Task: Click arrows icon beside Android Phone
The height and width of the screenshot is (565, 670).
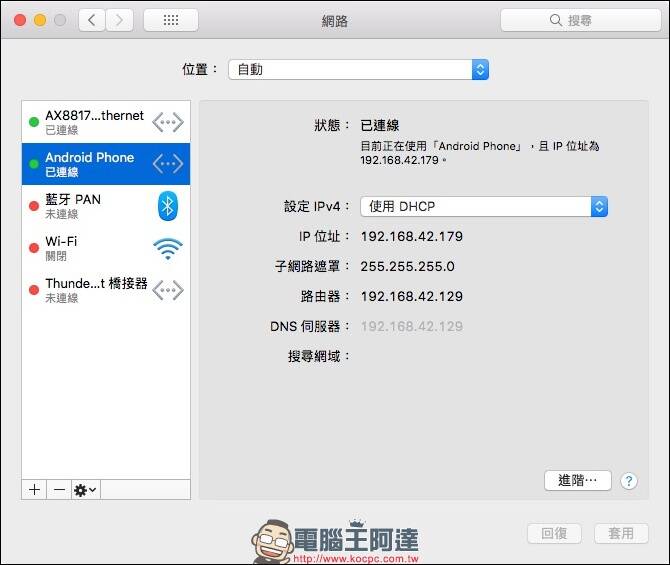Action: (x=168, y=164)
